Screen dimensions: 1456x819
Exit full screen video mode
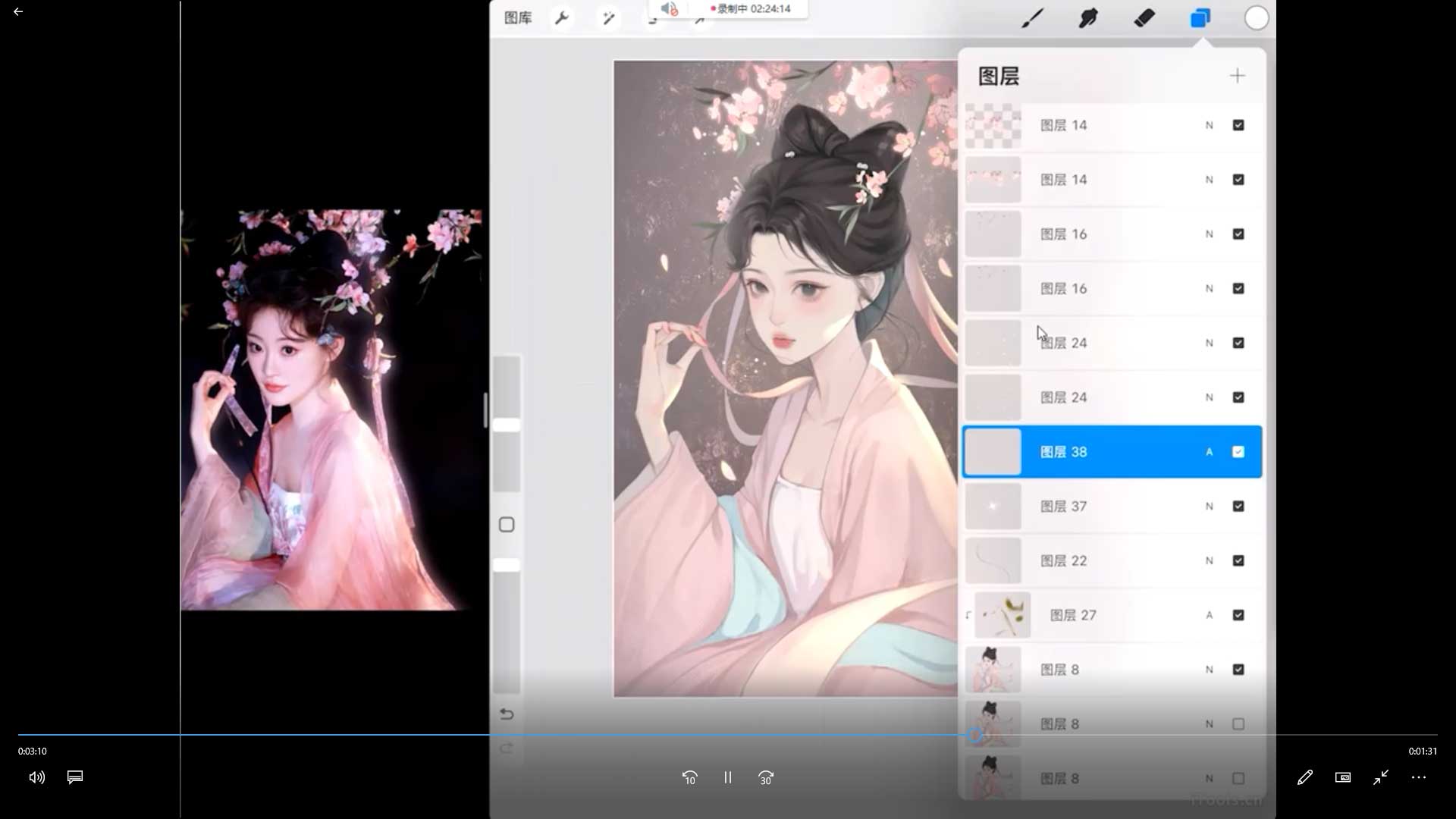1380,777
